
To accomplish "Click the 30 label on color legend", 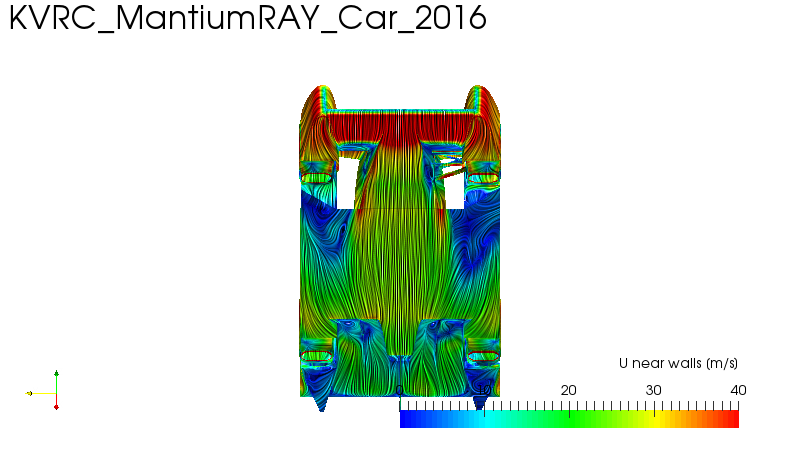I will pyautogui.click(x=654, y=391).
